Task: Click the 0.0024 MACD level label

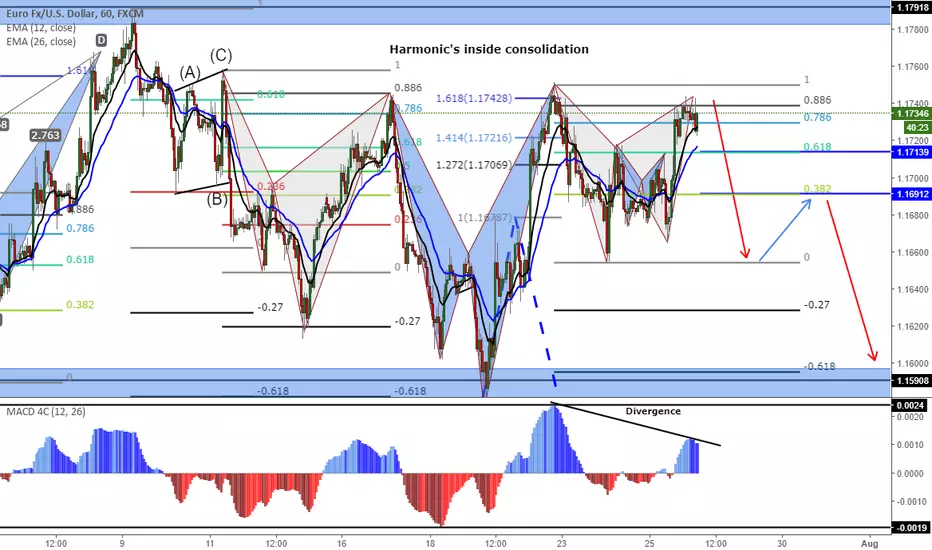Action: click(x=910, y=406)
